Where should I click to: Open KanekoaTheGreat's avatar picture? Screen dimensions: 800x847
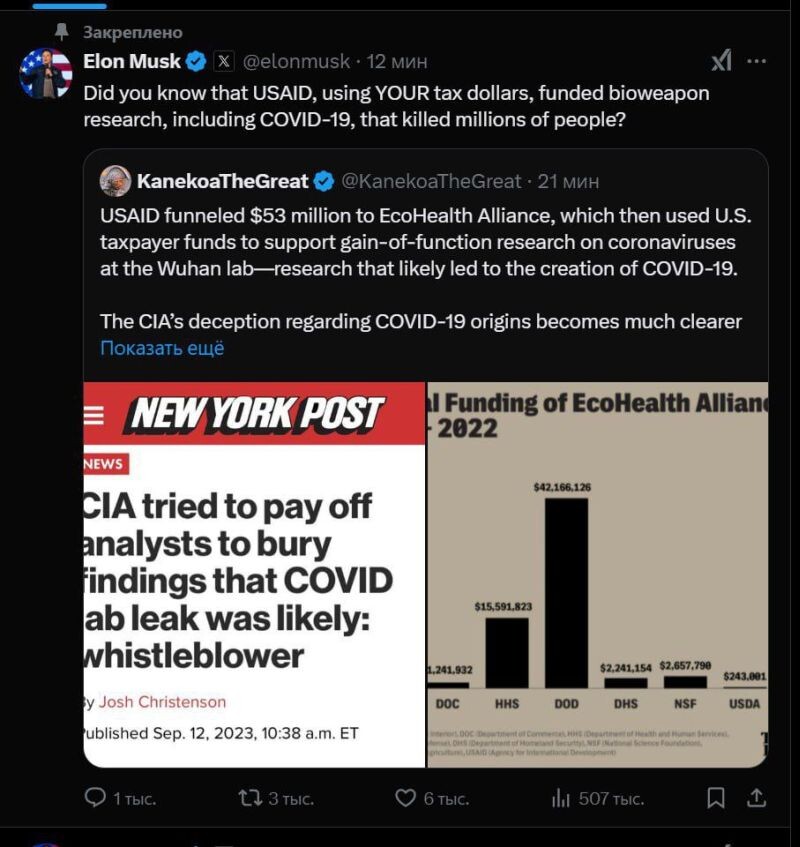(116, 181)
